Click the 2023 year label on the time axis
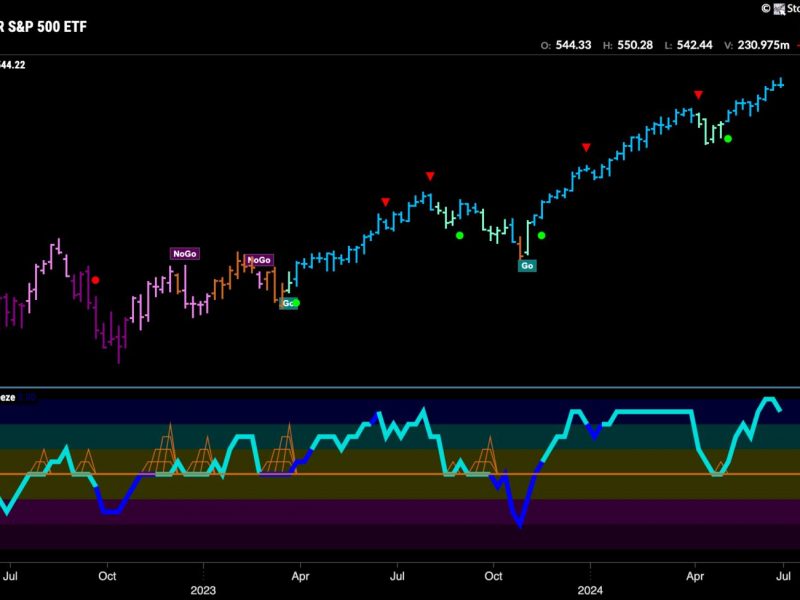This screenshot has height=600, width=800. (x=203, y=591)
